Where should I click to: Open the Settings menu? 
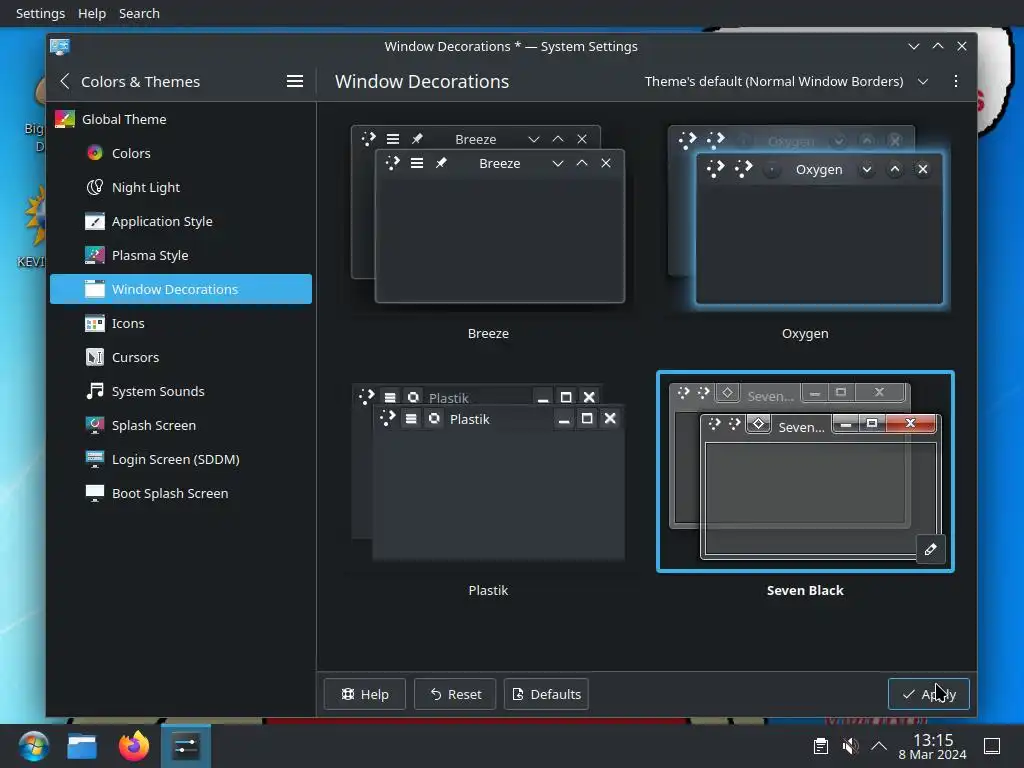[x=40, y=13]
